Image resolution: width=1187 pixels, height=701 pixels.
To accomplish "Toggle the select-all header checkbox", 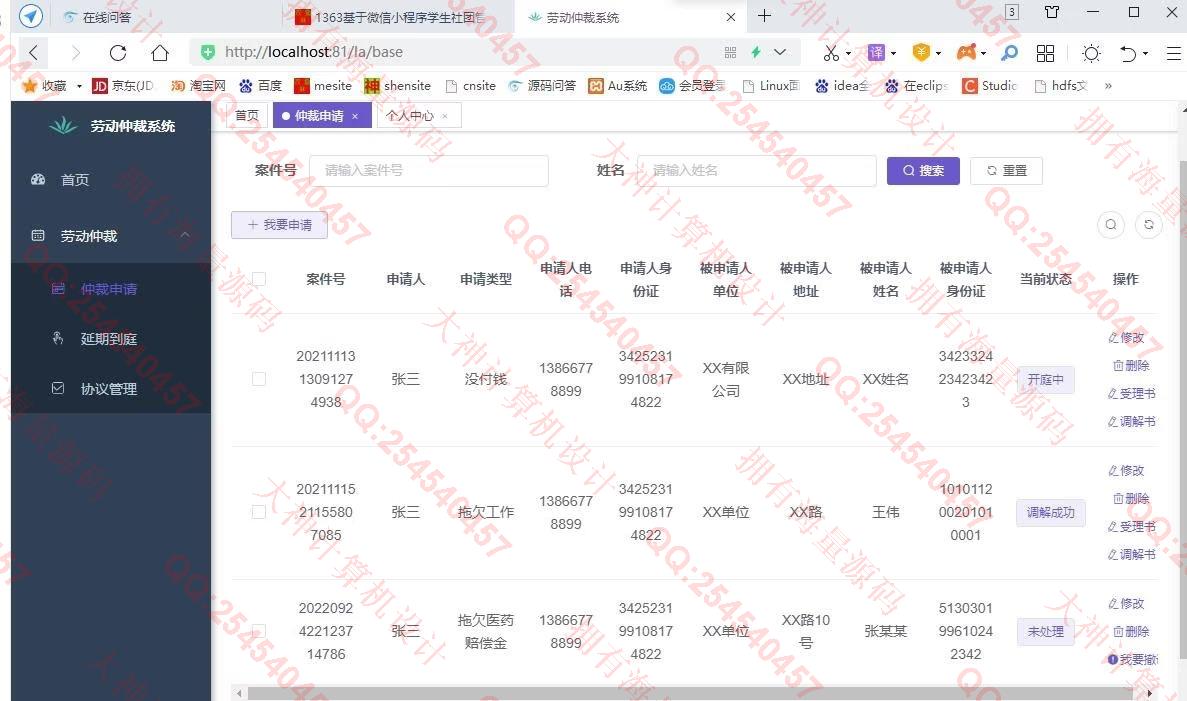I will 259,279.
